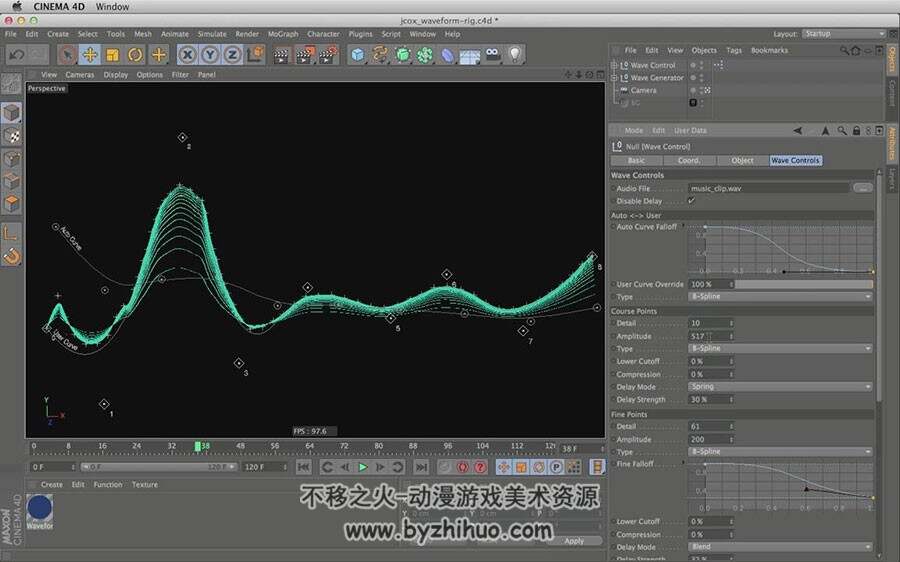Toggle Position keyframe recording icon
900x562 pixels.
(504, 467)
